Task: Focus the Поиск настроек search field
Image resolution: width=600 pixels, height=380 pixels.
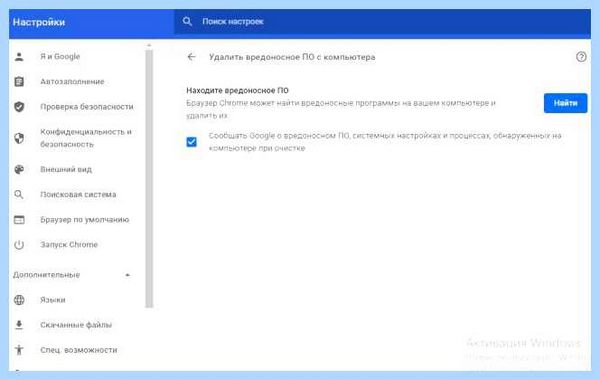Action: pyautogui.click(x=383, y=22)
